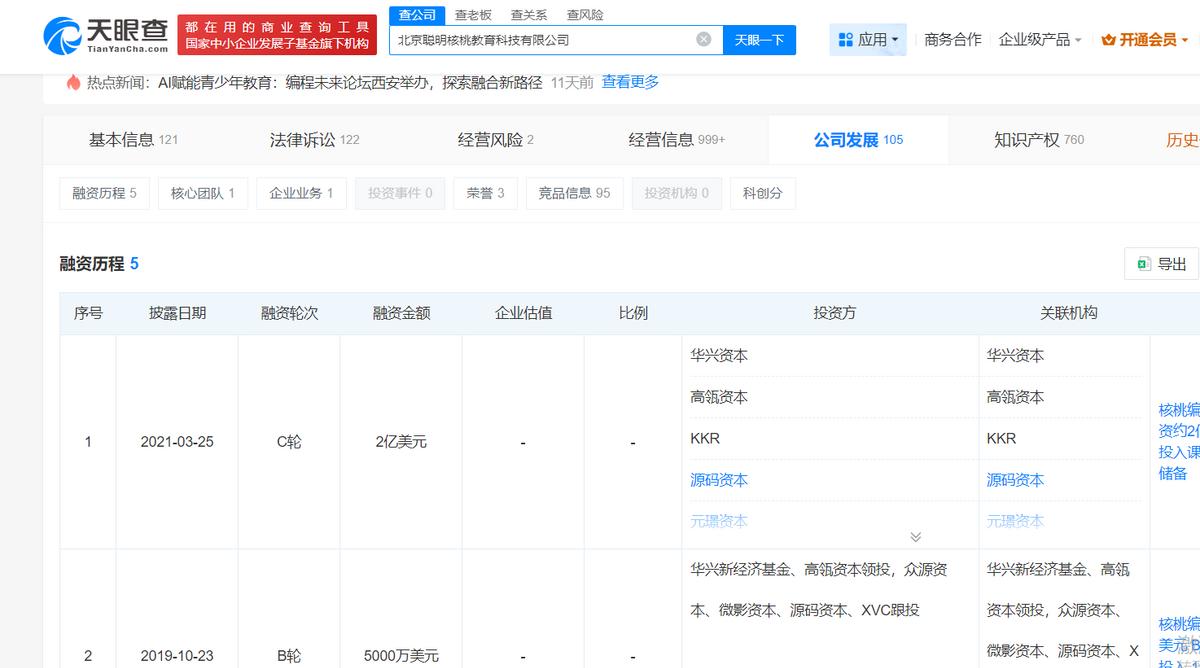Screen dimensions: 1200x668
Task: Click the apps grid icon
Action: tap(846, 40)
